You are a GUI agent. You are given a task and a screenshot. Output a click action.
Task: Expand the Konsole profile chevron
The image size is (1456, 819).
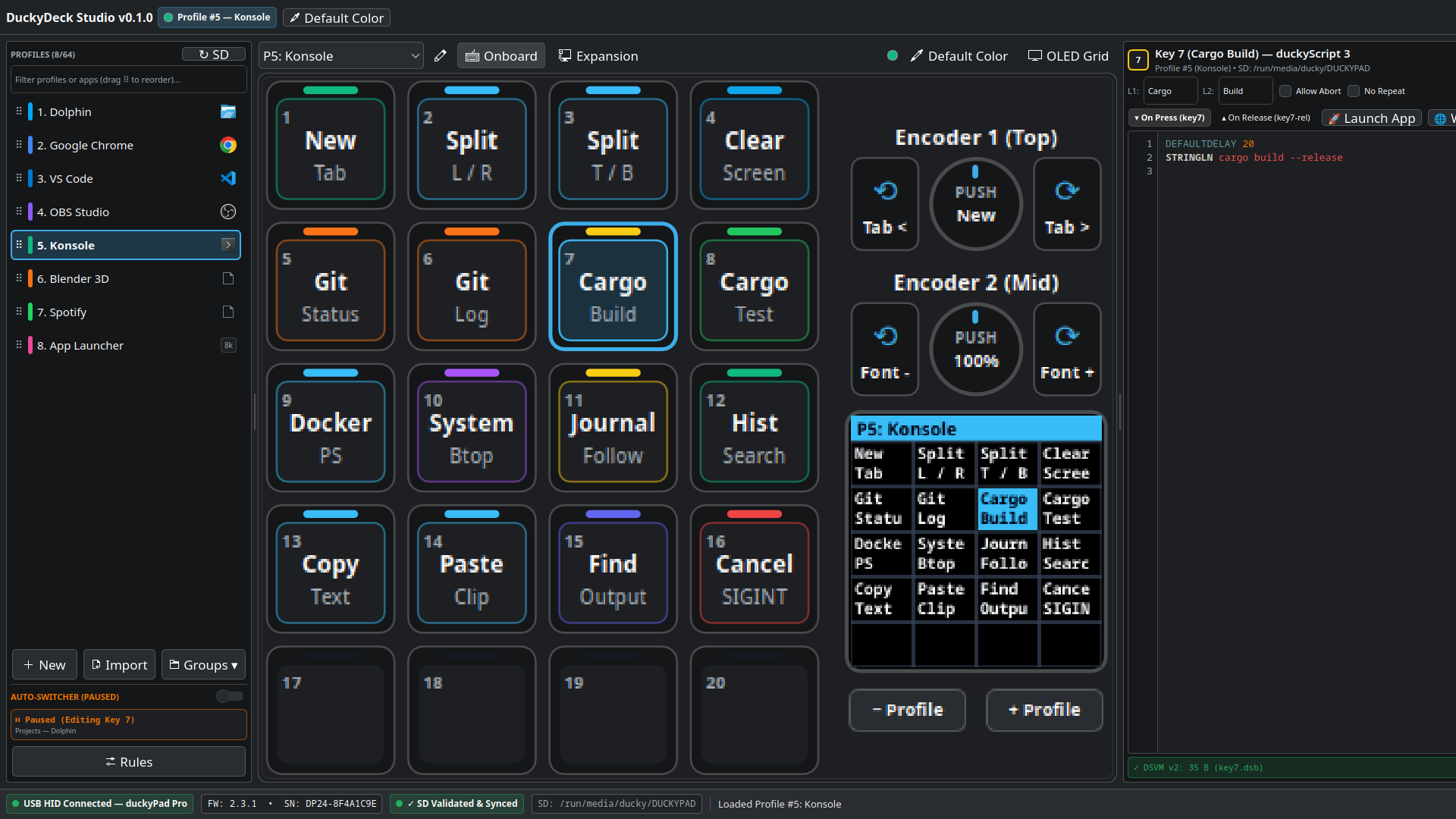click(227, 244)
